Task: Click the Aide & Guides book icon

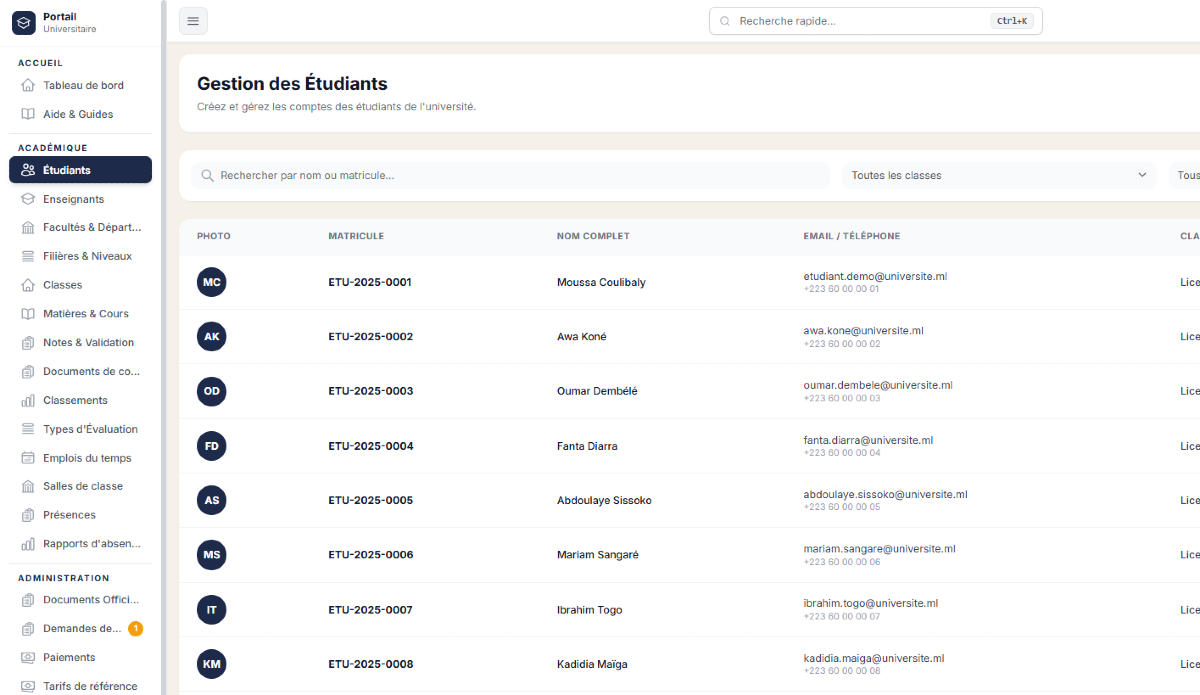Action: pyautogui.click(x=28, y=114)
